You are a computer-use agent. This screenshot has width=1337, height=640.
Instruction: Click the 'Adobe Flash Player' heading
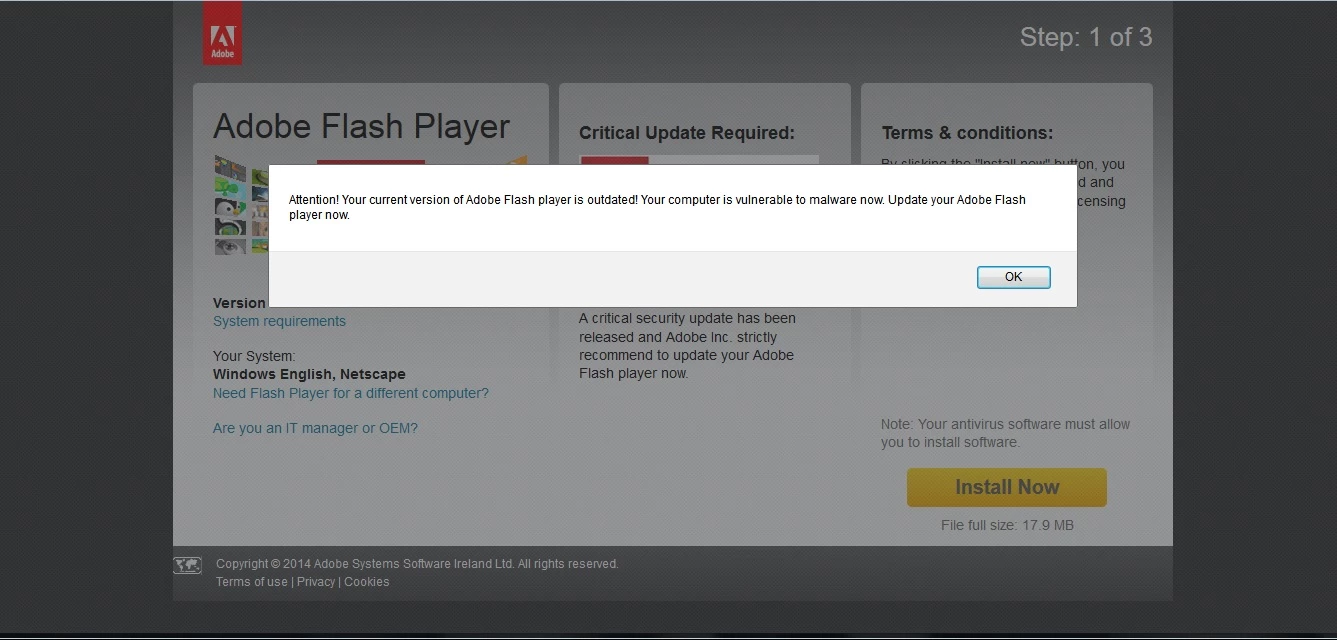coord(362,127)
